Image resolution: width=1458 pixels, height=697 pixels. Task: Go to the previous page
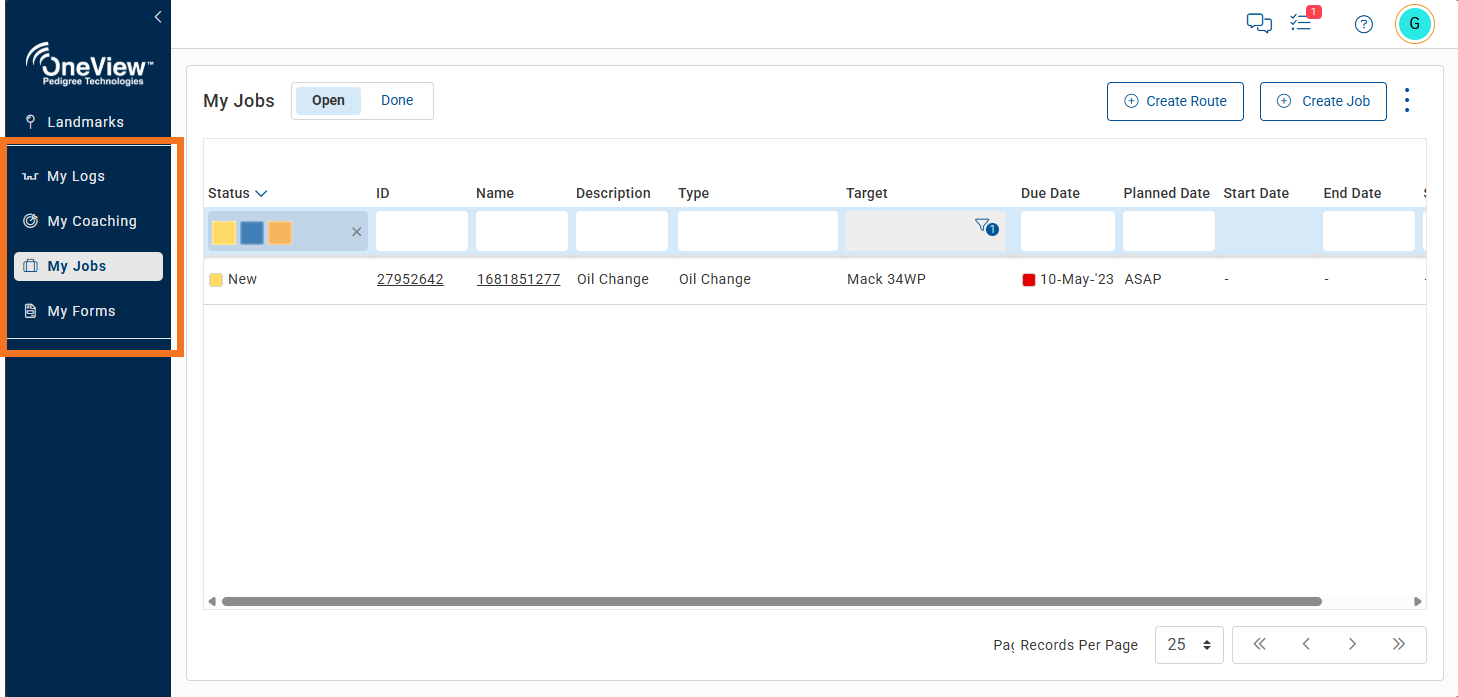(x=1306, y=644)
